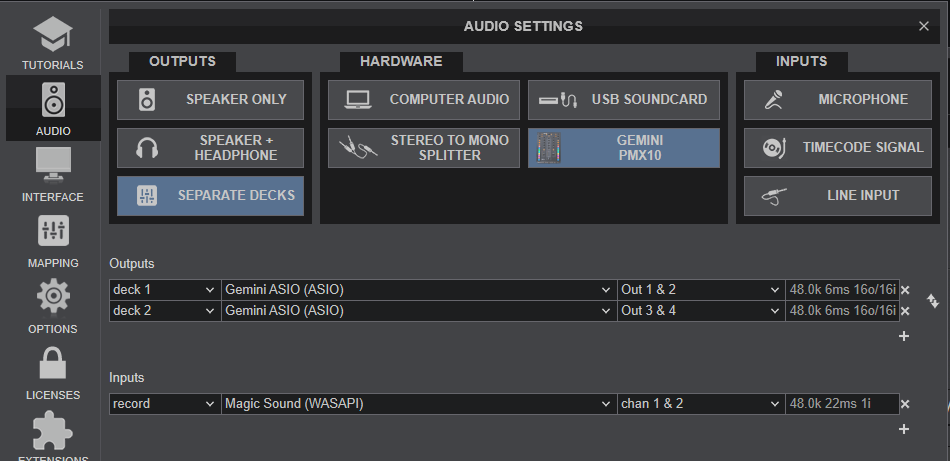Switch to the Audio settings tab

coord(53,108)
